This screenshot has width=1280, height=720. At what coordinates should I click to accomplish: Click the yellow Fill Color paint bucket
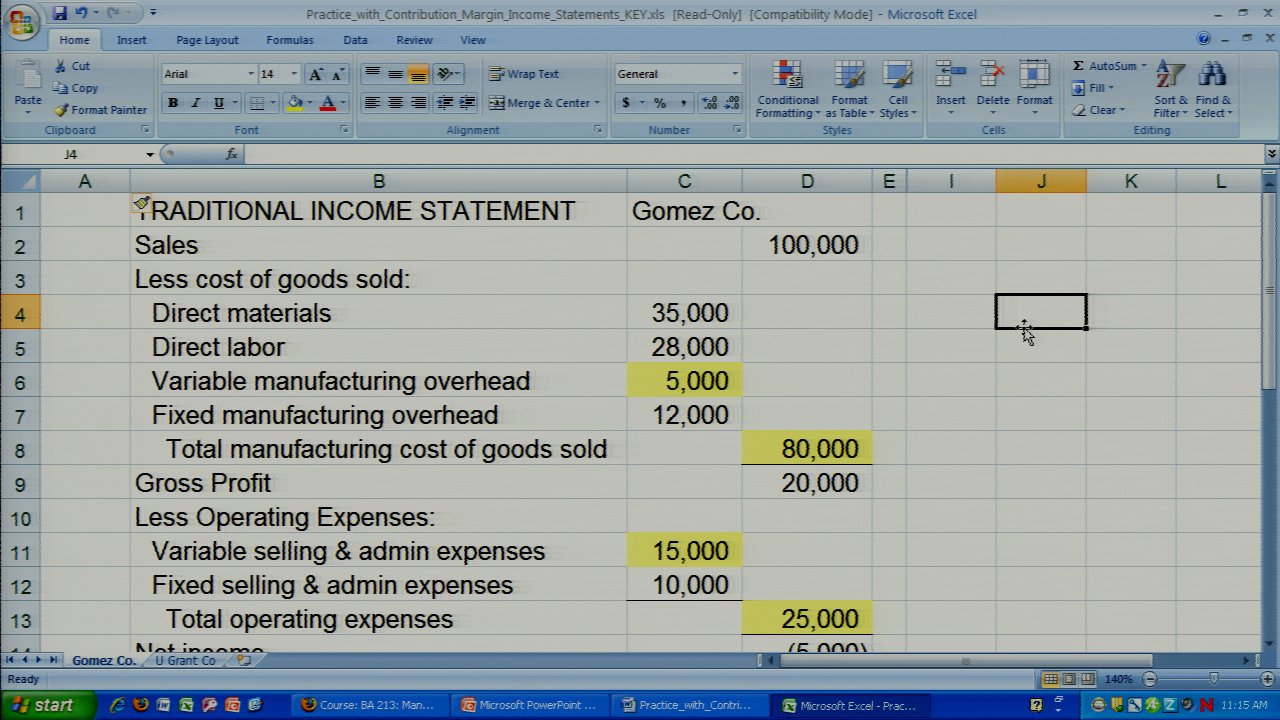coord(294,103)
